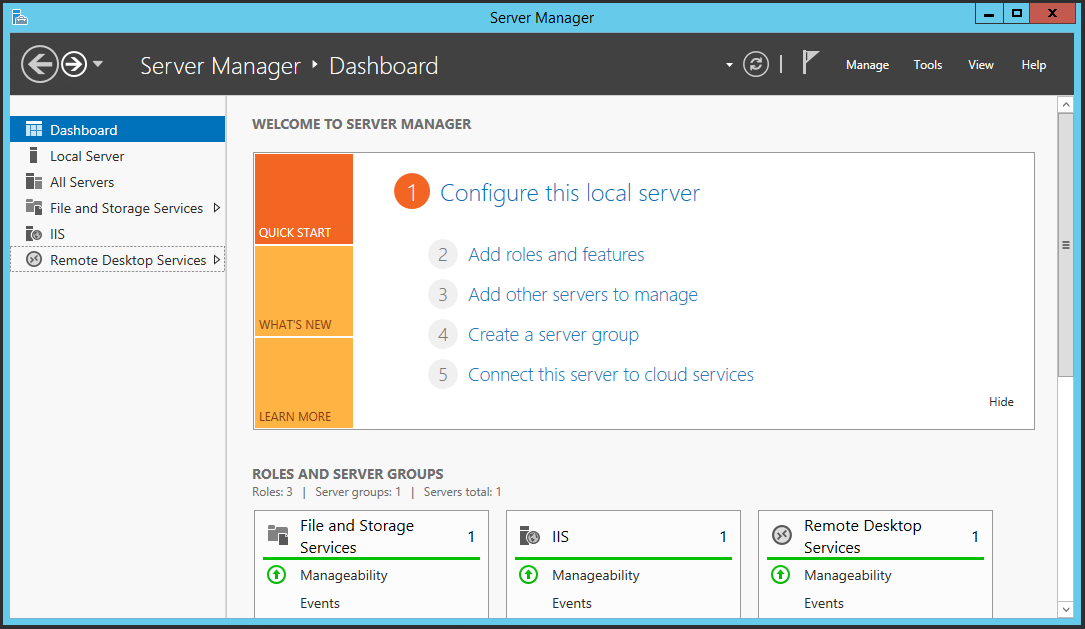The height and width of the screenshot is (629, 1085).
Task: Open the navigation history dropdown arrow
Action: pos(98,65)
